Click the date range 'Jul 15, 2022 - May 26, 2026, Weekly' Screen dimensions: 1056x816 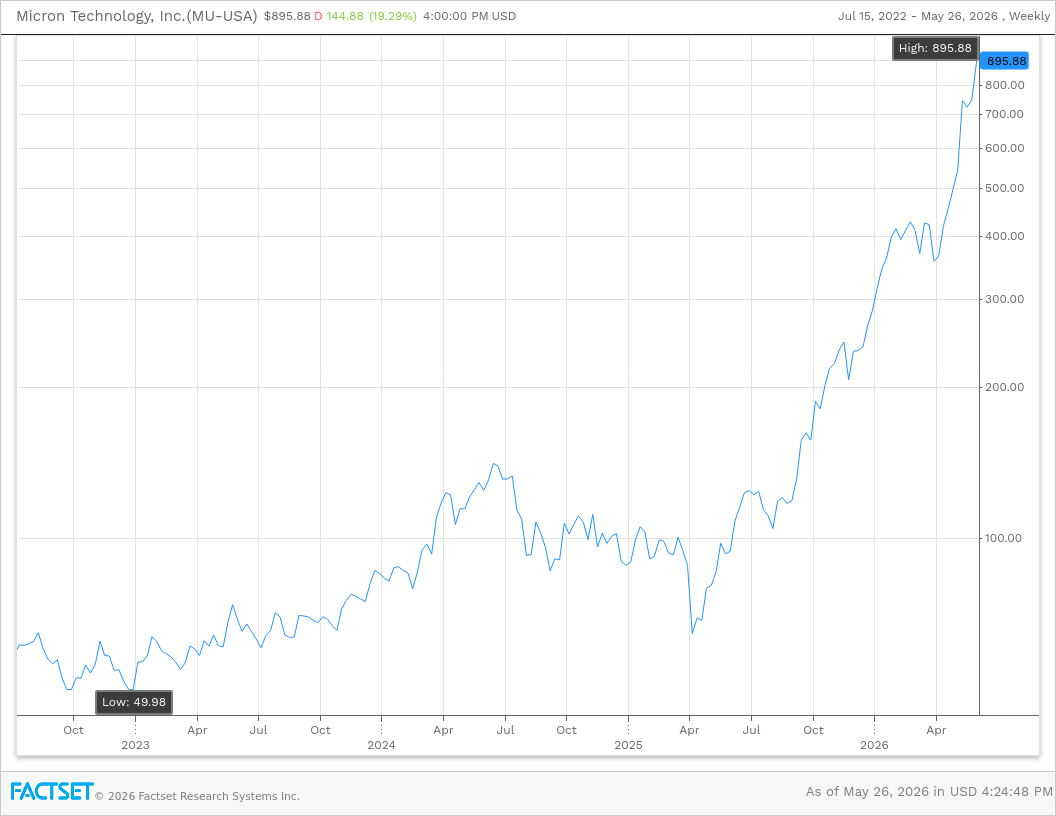click(944, 16)
